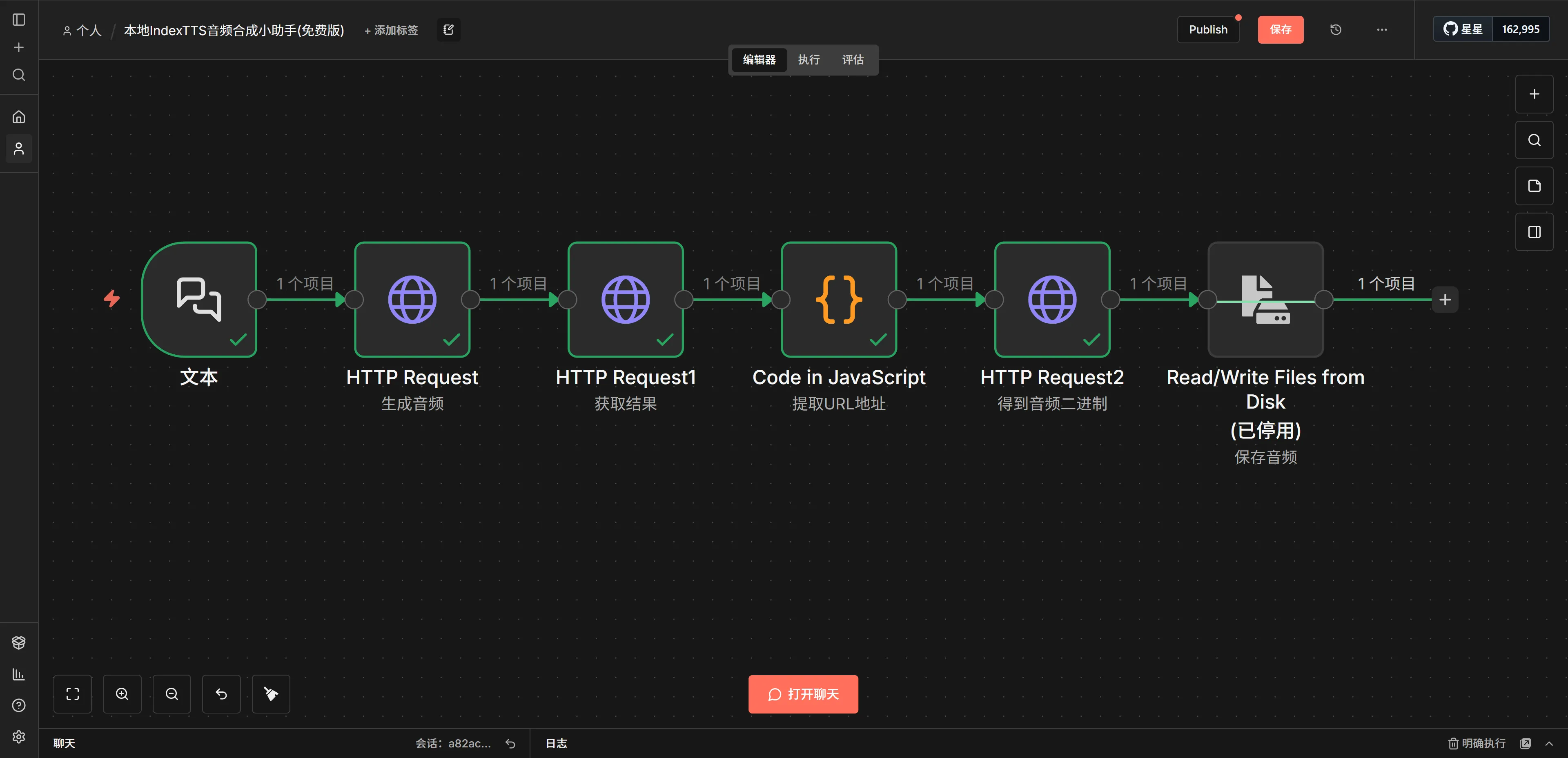Image resolution: width=1568 pixels, height=758 pixels.
Task: Switch to the 执行 tab
Action: pos(808,60)
